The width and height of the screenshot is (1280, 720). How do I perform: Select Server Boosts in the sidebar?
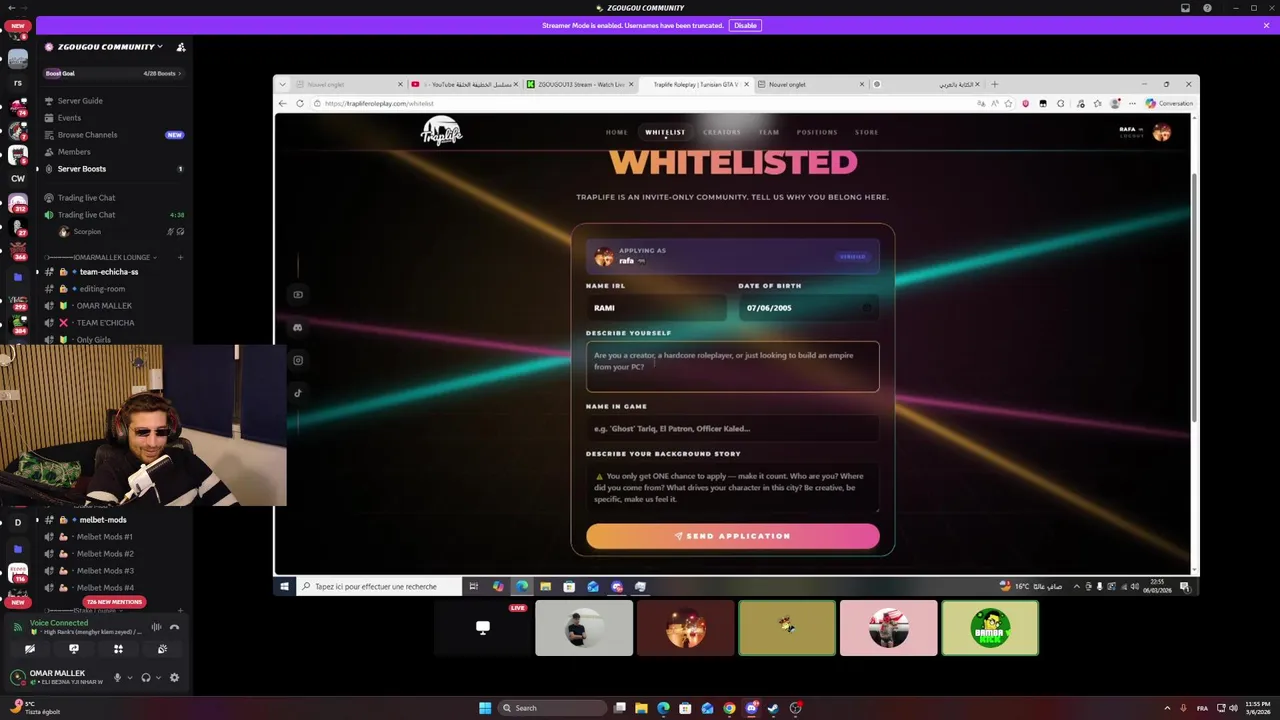pyautogui.click(x=81, y=169)
